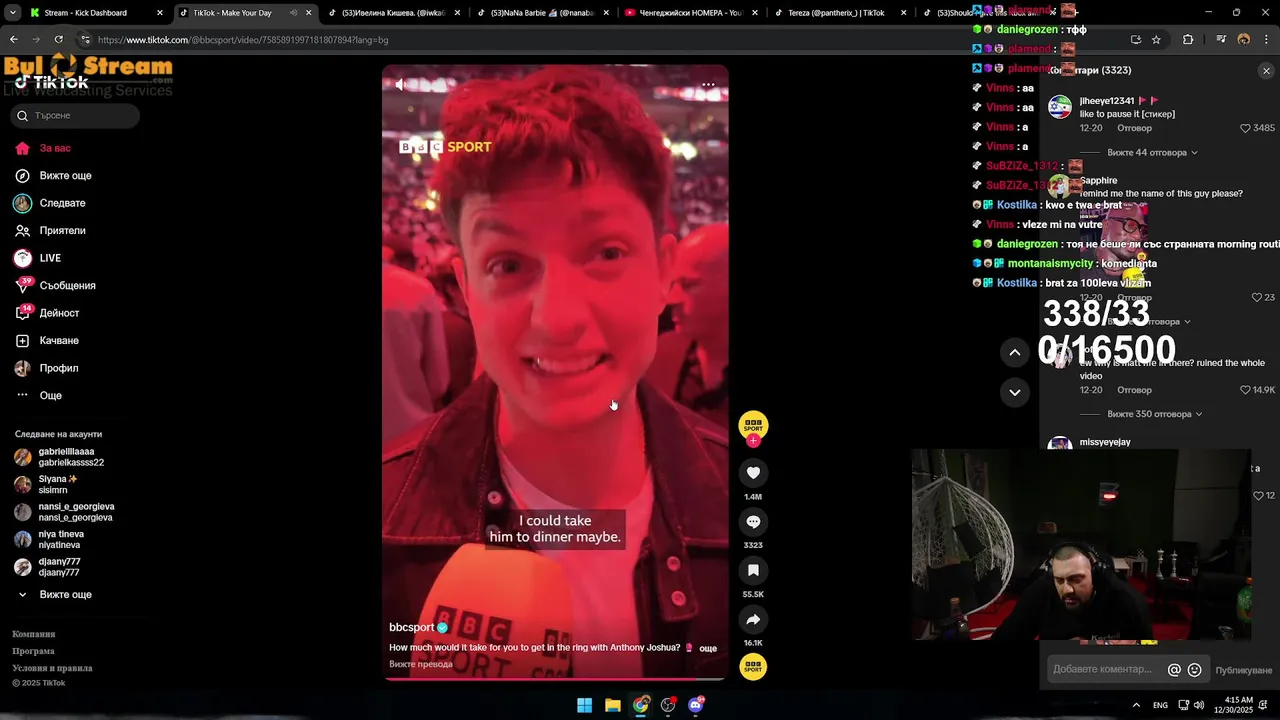
Task: Open BBC Sport profile avatar beside video
Action: pyautogui.click(x=753, y=425)
